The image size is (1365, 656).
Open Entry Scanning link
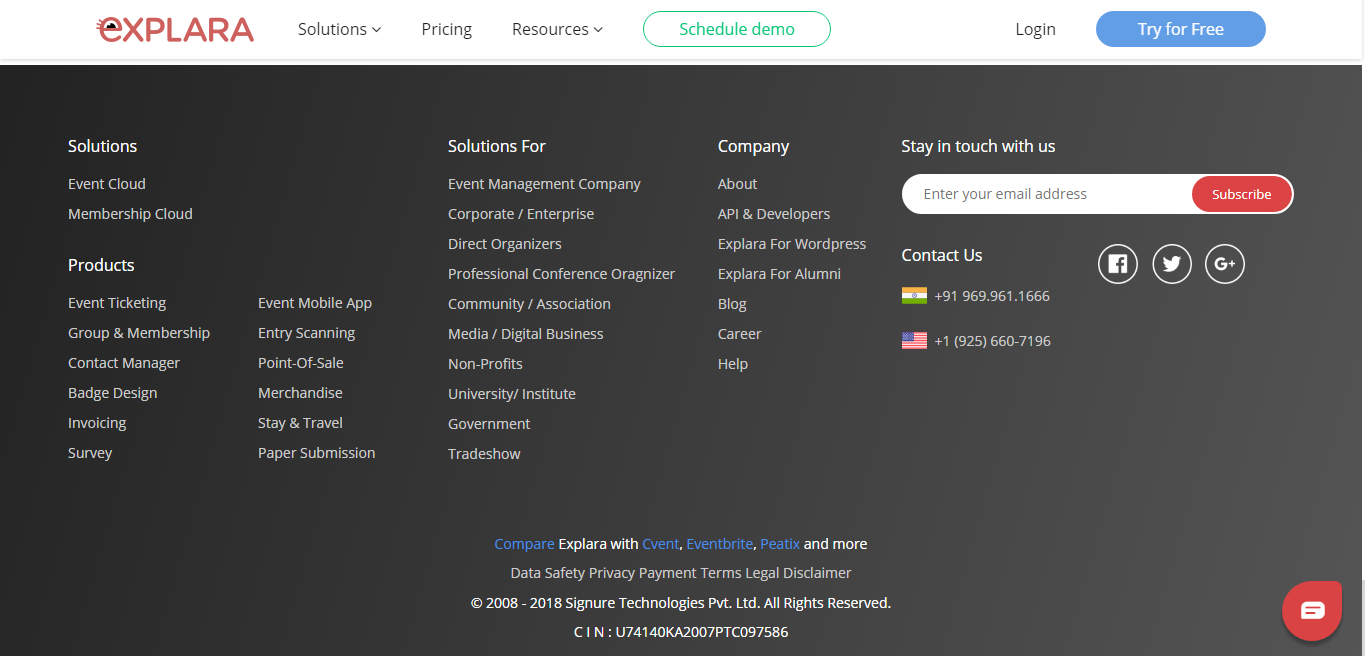click(x=306, y=333)
